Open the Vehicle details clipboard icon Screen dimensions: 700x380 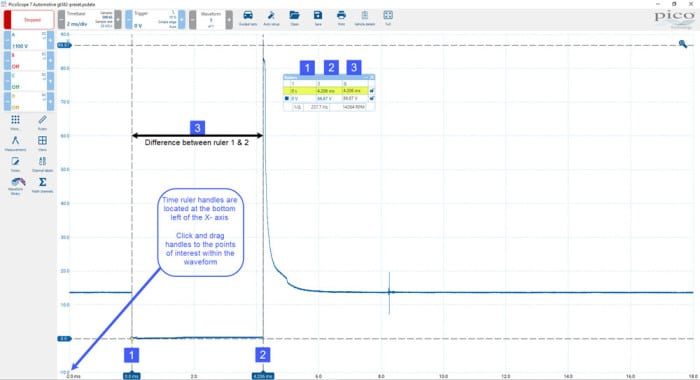tap(365, 18)
